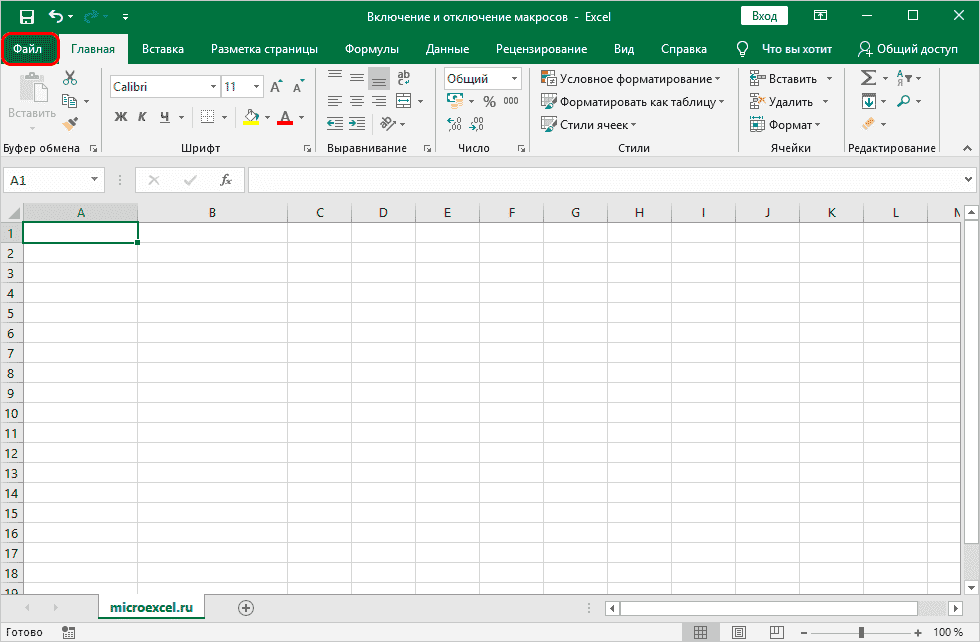Click the Find and Select magnifier icon
Image resolution: width=980 pixels, height=642 pixels.
[x=904, y=101]
